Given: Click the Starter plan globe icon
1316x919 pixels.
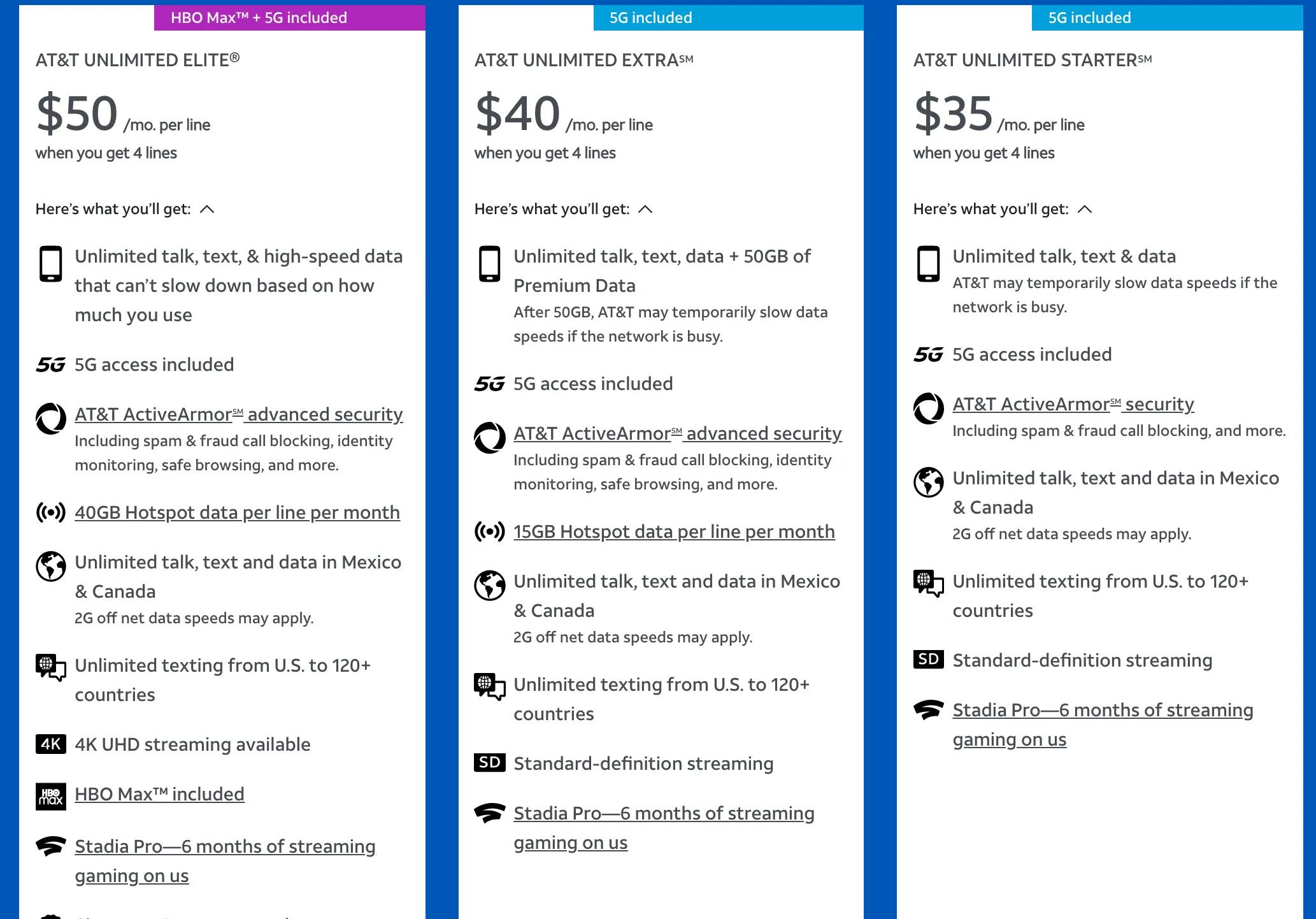Looking at the screenshot, I should click(x=929, y=482).
